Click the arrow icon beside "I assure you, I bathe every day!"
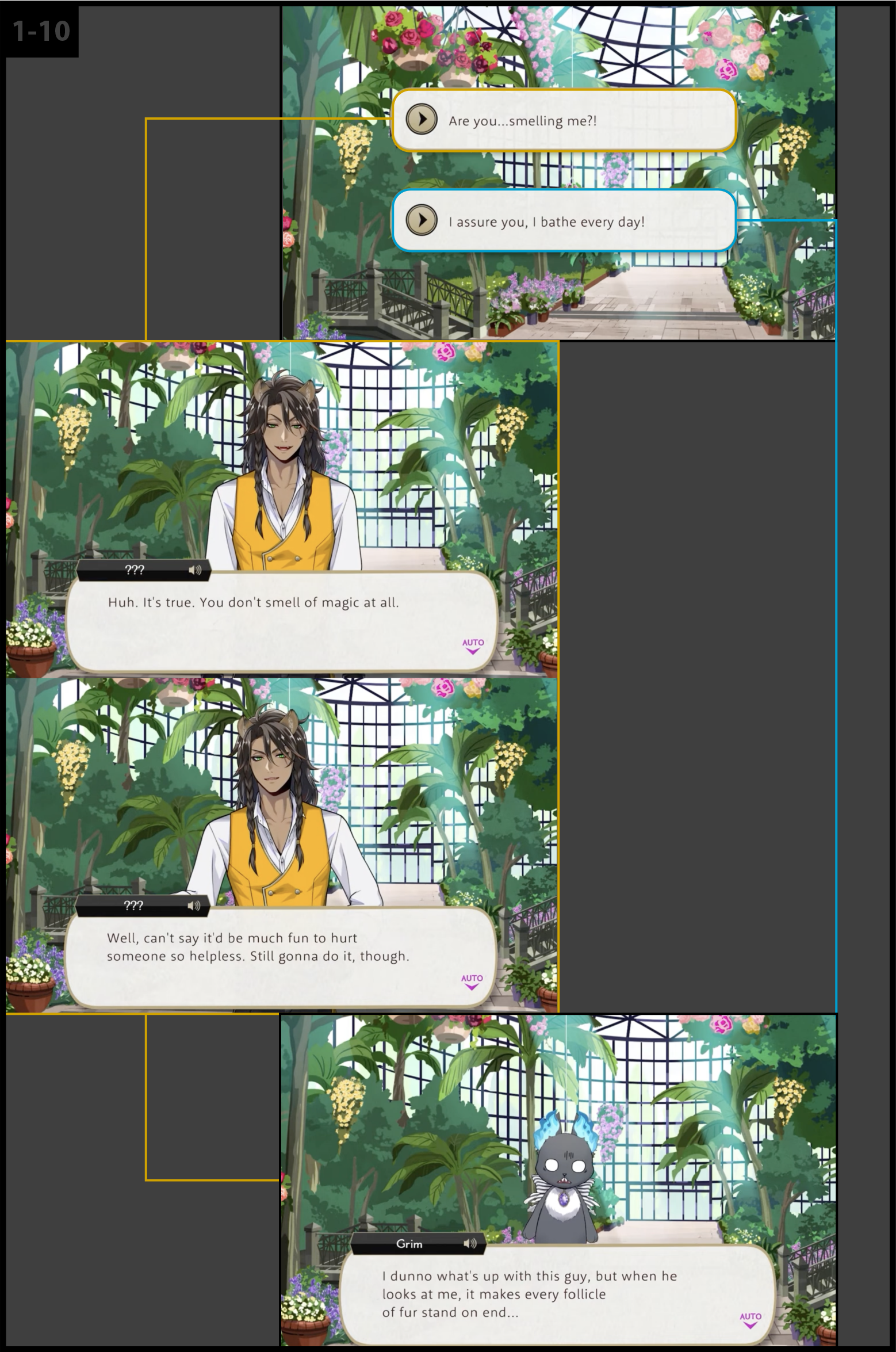 point(422,220)
